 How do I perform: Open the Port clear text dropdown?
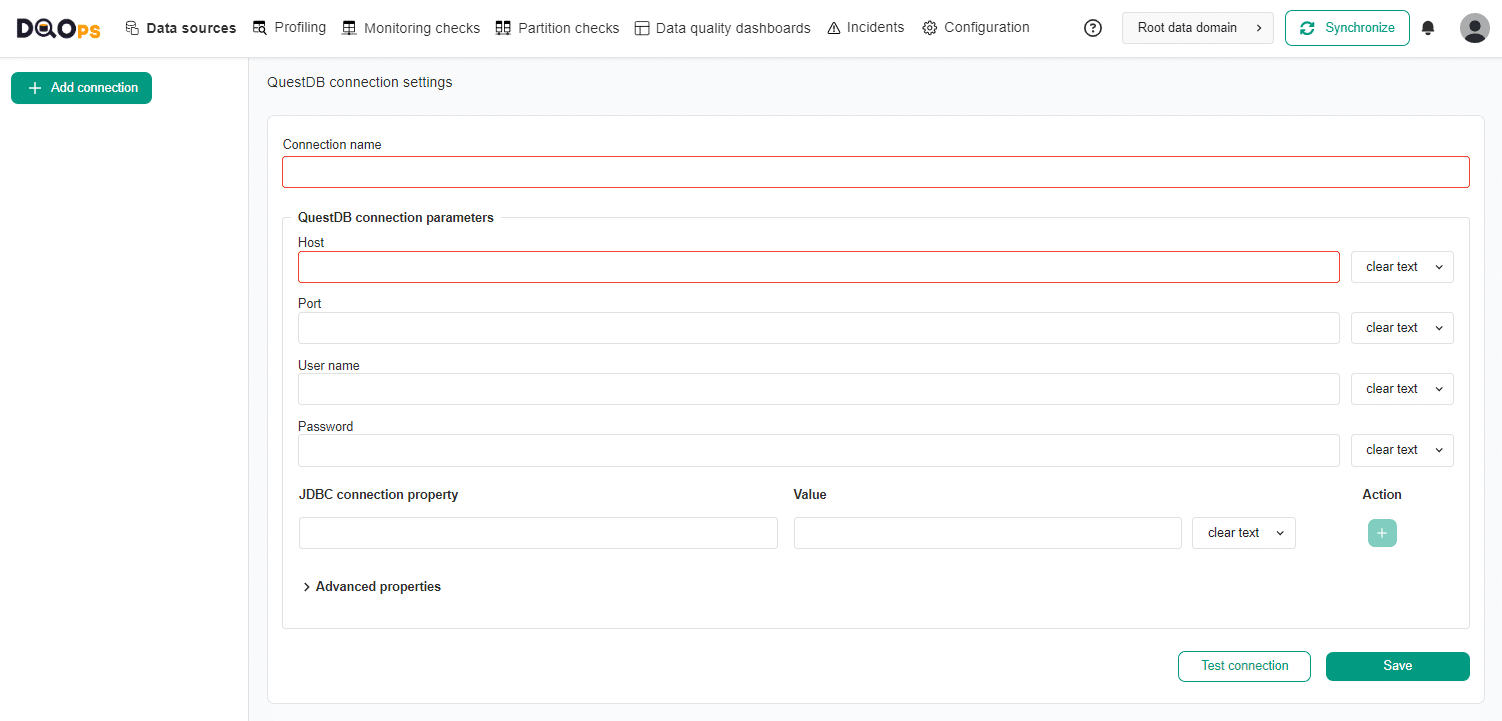tap(1402, 328)
